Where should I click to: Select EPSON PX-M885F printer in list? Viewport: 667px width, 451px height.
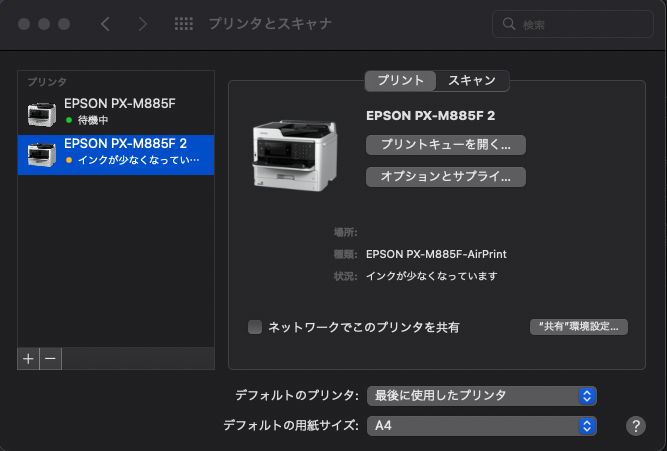tap(116, 114)
